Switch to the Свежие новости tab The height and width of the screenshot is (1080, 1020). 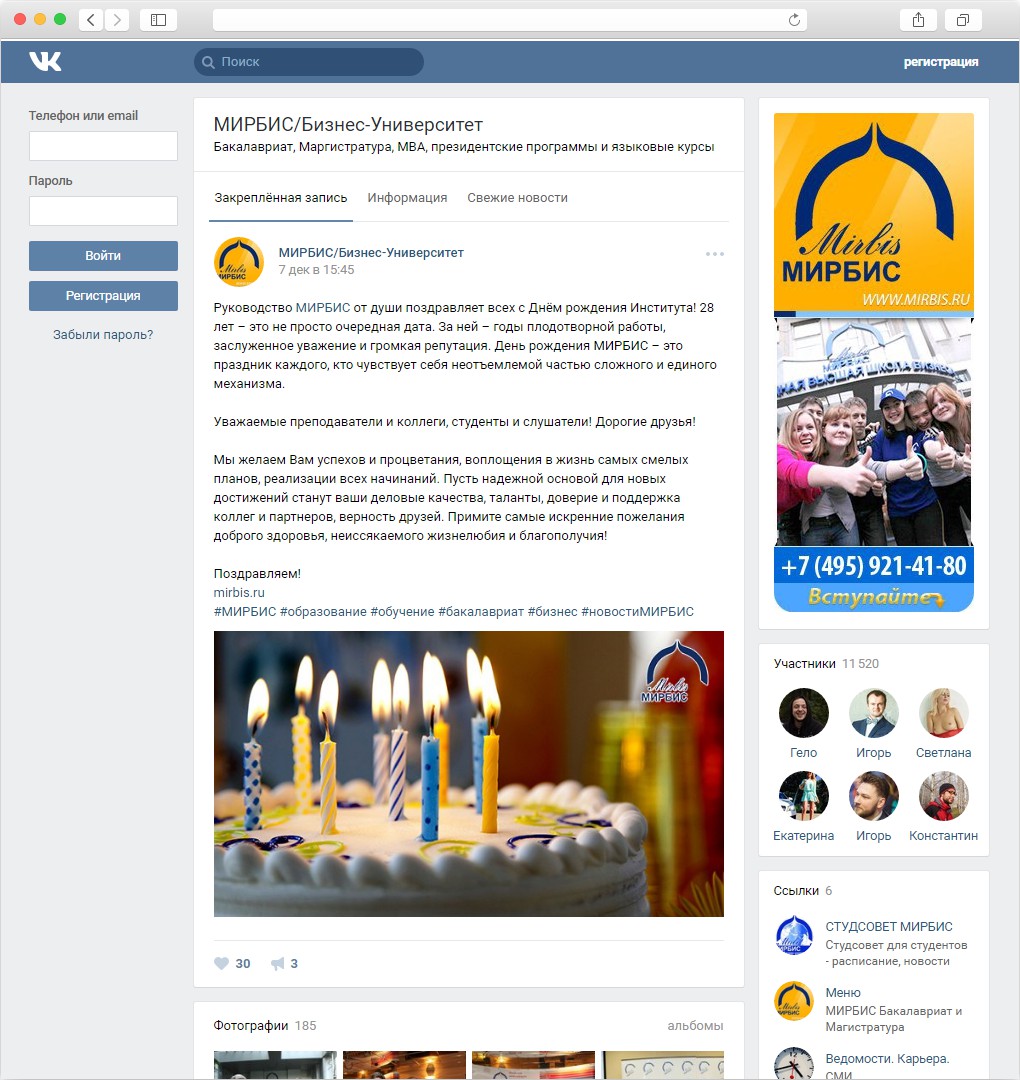pos(517,198)
